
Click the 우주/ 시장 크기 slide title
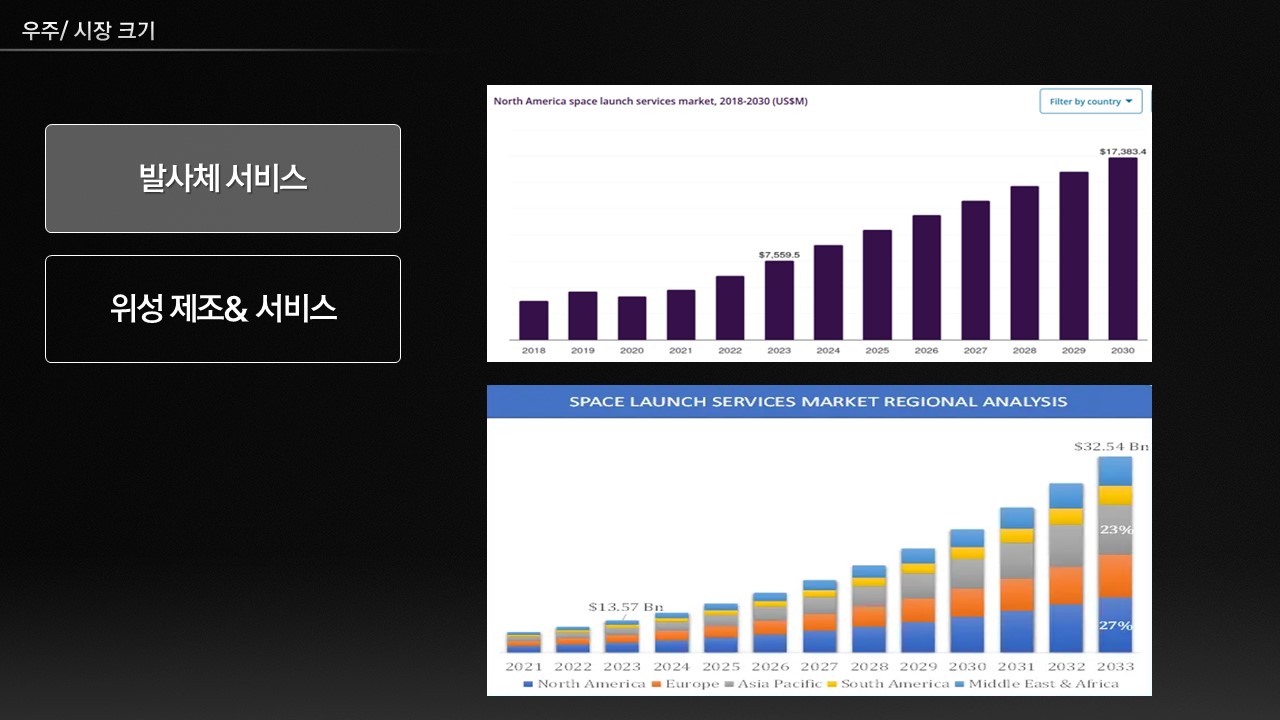coord(89,31)
